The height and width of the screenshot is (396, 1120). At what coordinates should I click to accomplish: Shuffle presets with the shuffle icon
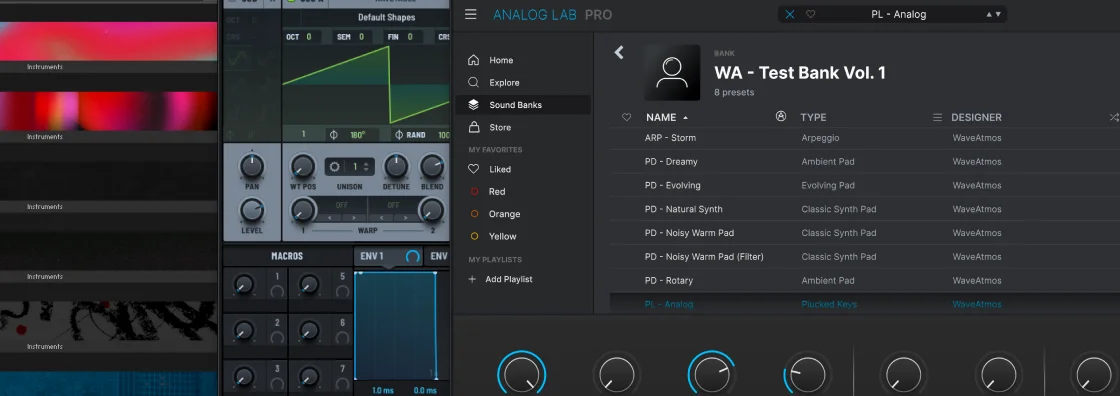click(1113, 117)
